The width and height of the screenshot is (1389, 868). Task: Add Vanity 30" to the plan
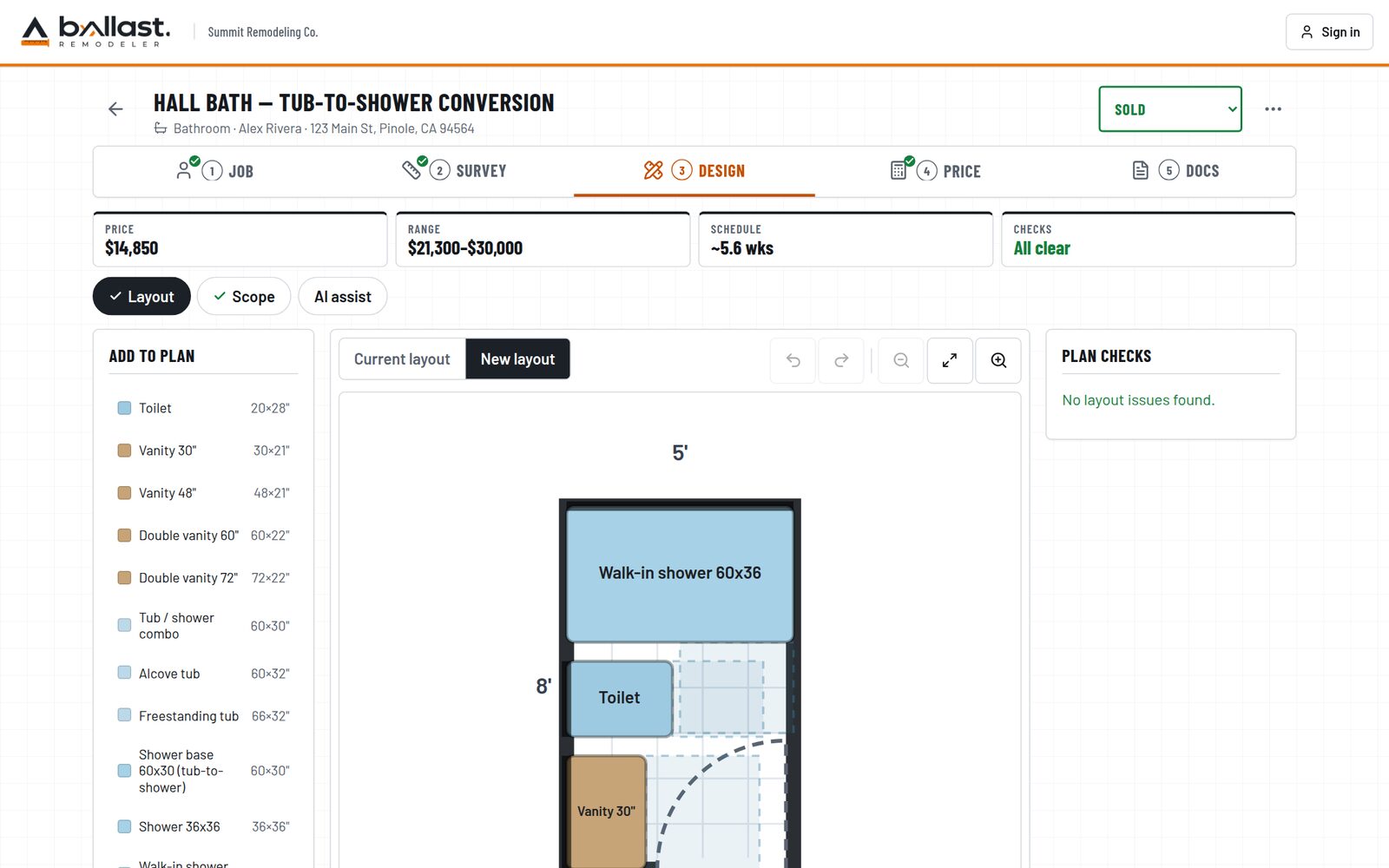pyautogui.click(x=203, y=450)
